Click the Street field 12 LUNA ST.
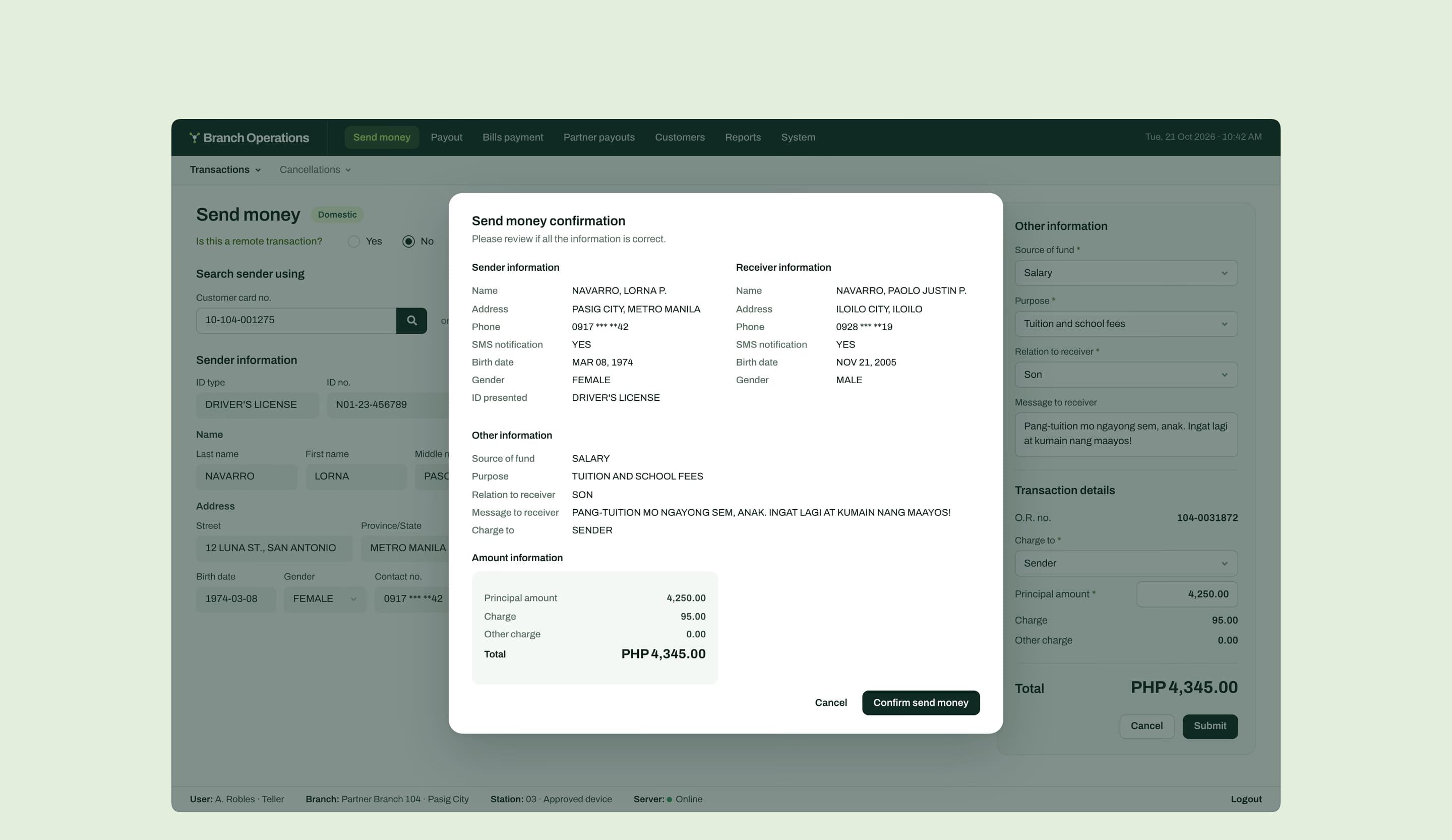This screenshot has height=840, width=1452. (x=274, y=548)
